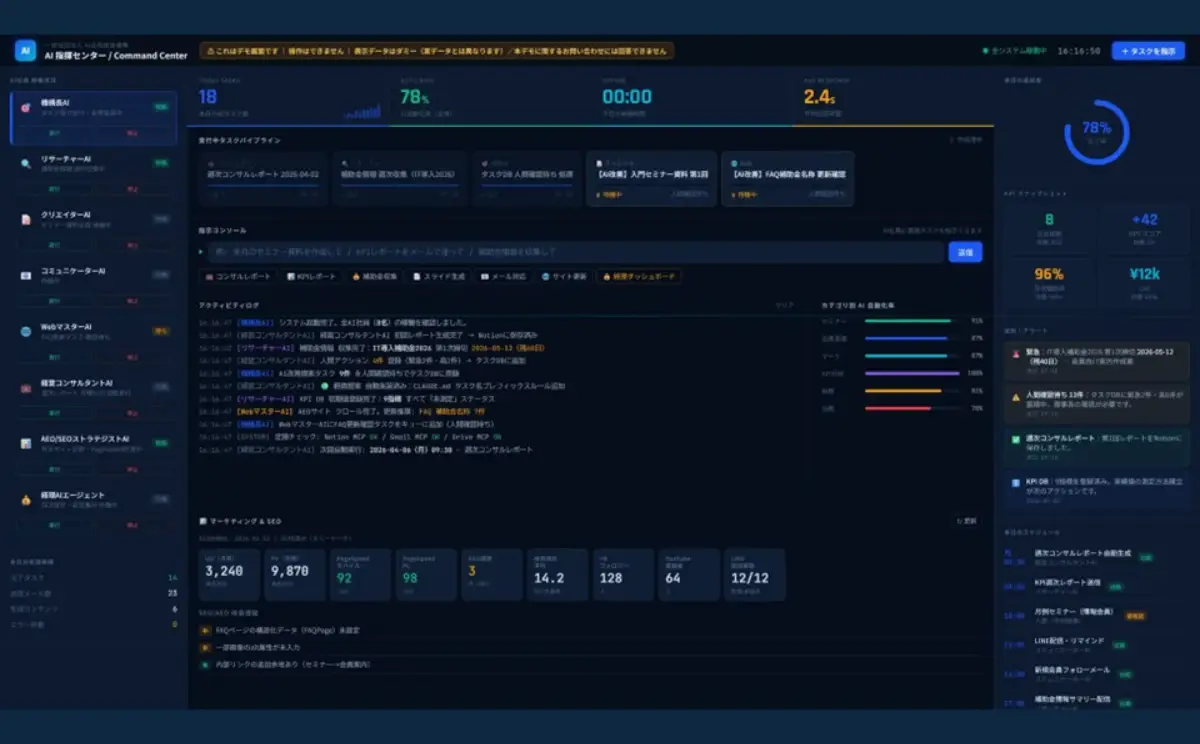Click the 更新 refresh button in marketing section
The width and height of the screenshot is (1200, 744).
[x=967, y=521]
